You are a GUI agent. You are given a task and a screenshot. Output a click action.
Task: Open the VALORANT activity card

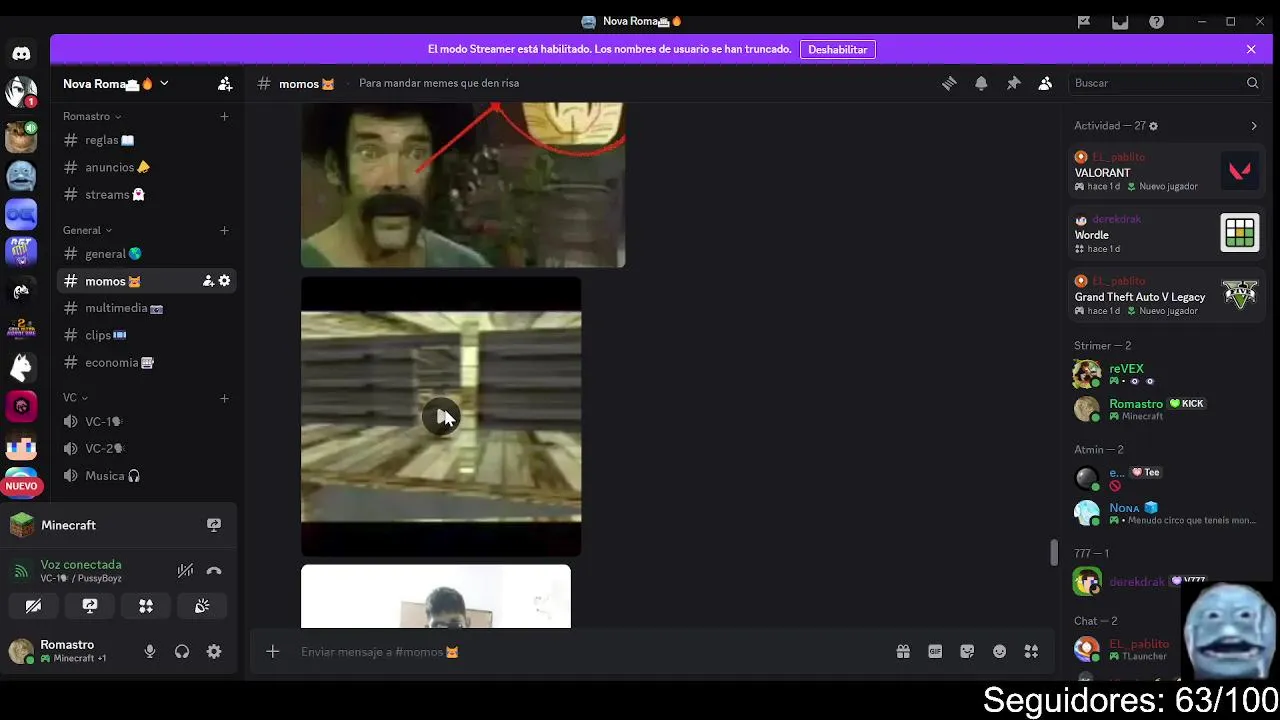point(1165,172)
